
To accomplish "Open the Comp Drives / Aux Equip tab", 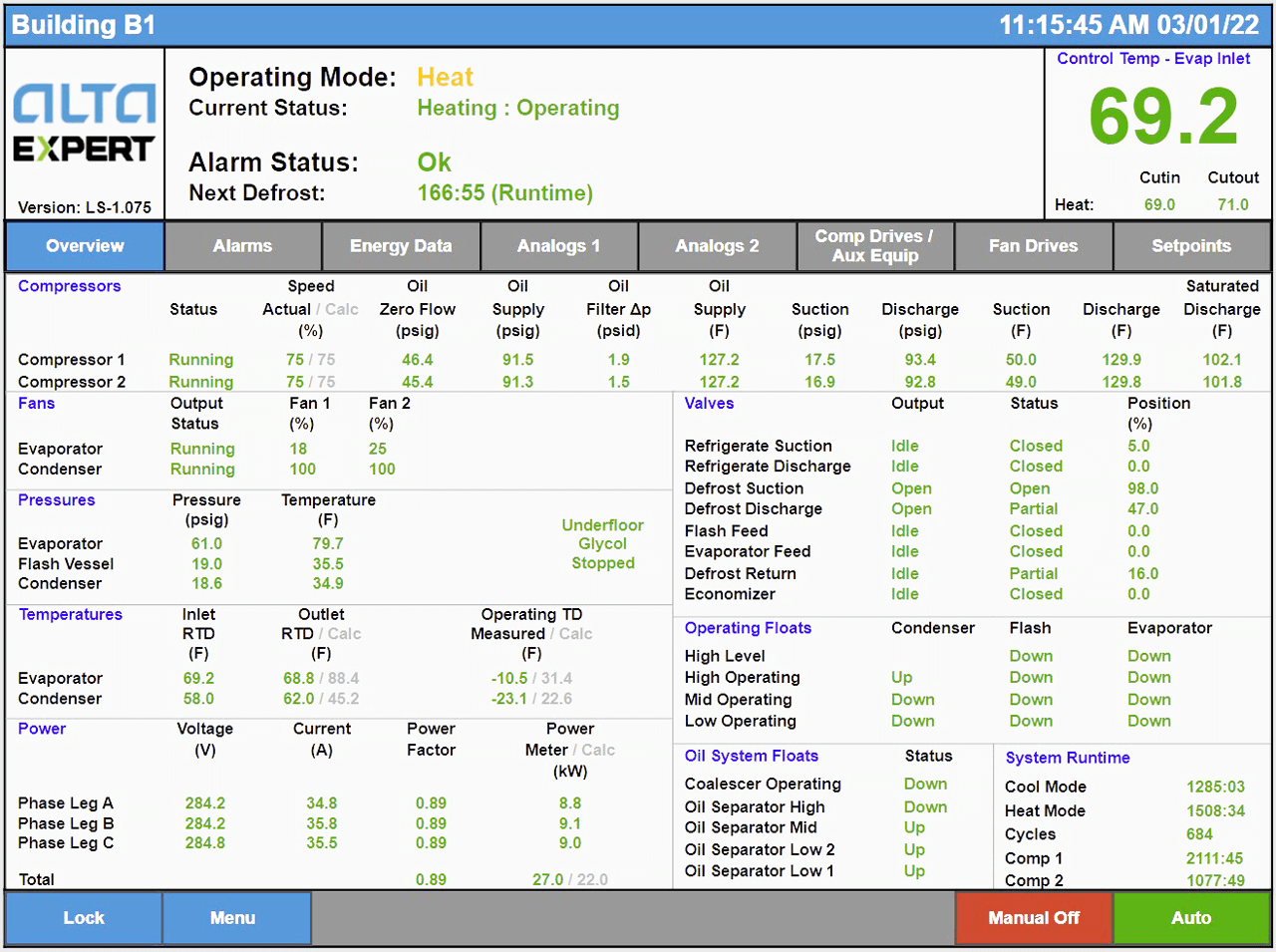I will [x=875, y=245].
